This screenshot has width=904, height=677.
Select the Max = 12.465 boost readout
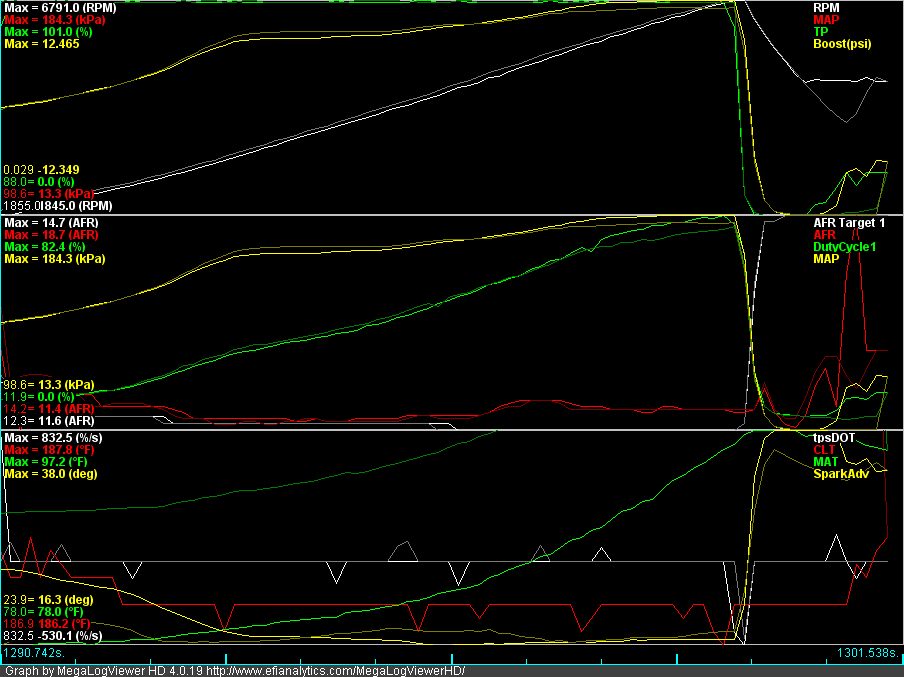pyautogui.click(x=38, y=44)
